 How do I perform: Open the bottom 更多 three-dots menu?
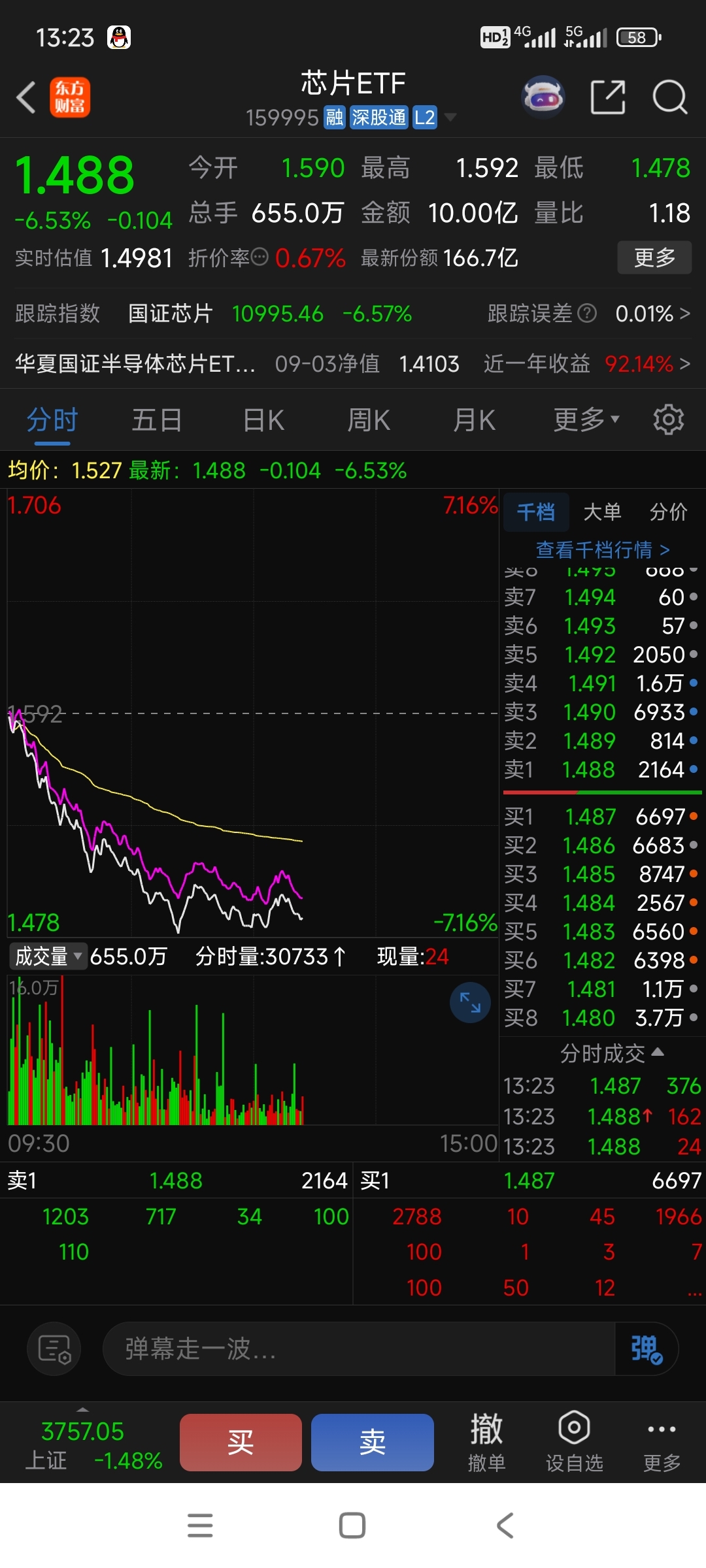click(x=662, y=1442)
